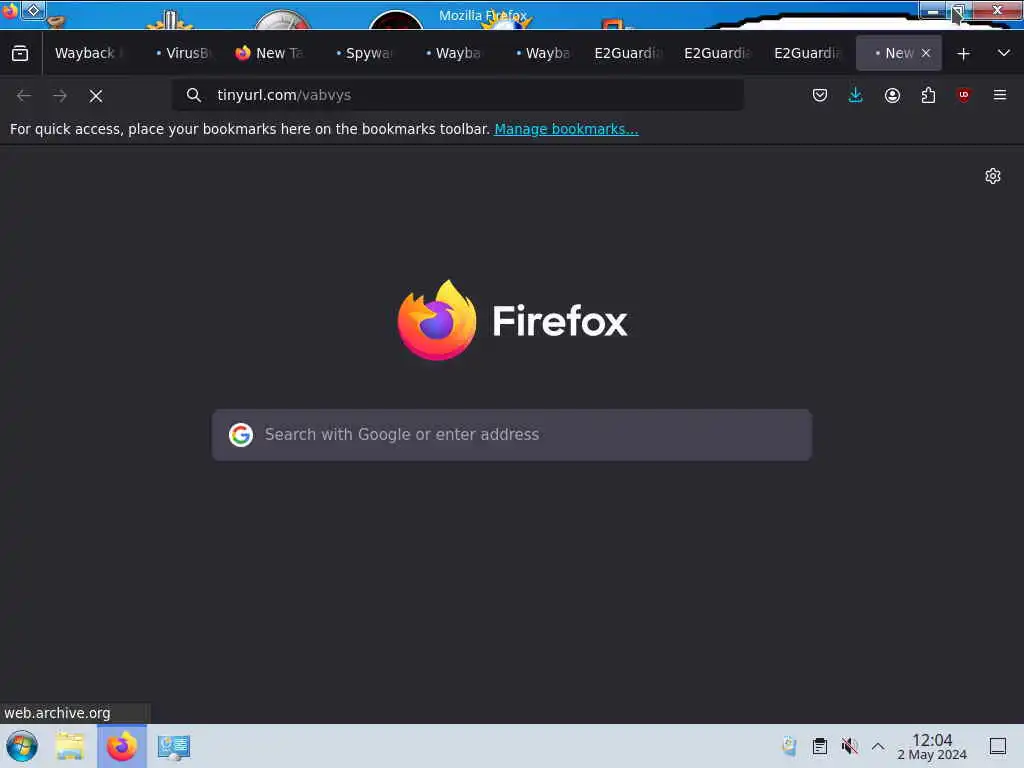This screenshot has height=768, width=1024.
Task: Stop loading the page
Action: 96,96
